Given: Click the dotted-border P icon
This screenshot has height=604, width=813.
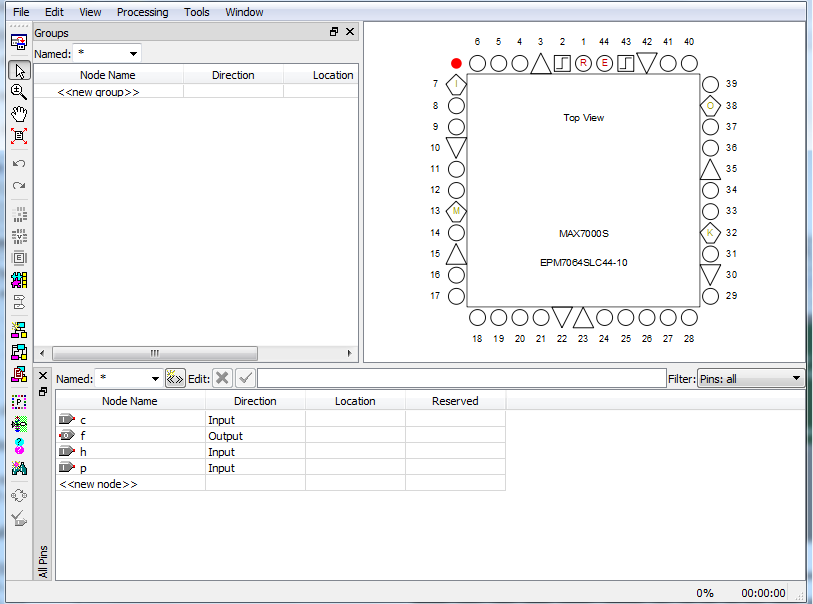Looking at the screenshot, I should tap(19, 402).
